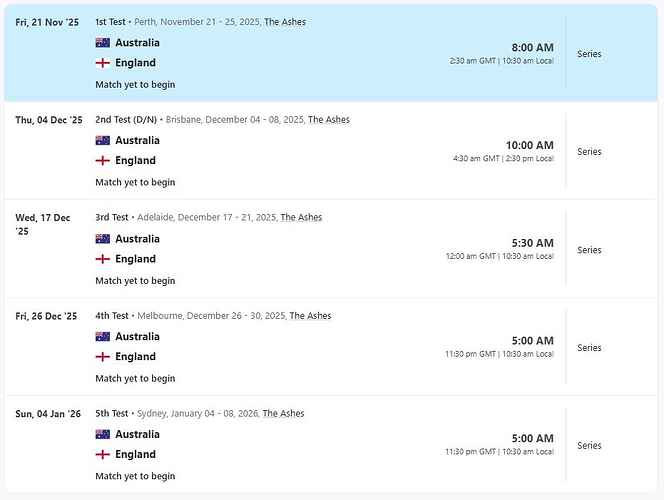Open the Sun, 04 Jan '26 match date
The height and width of the screenshot is (500, 664).
(47, 414)
